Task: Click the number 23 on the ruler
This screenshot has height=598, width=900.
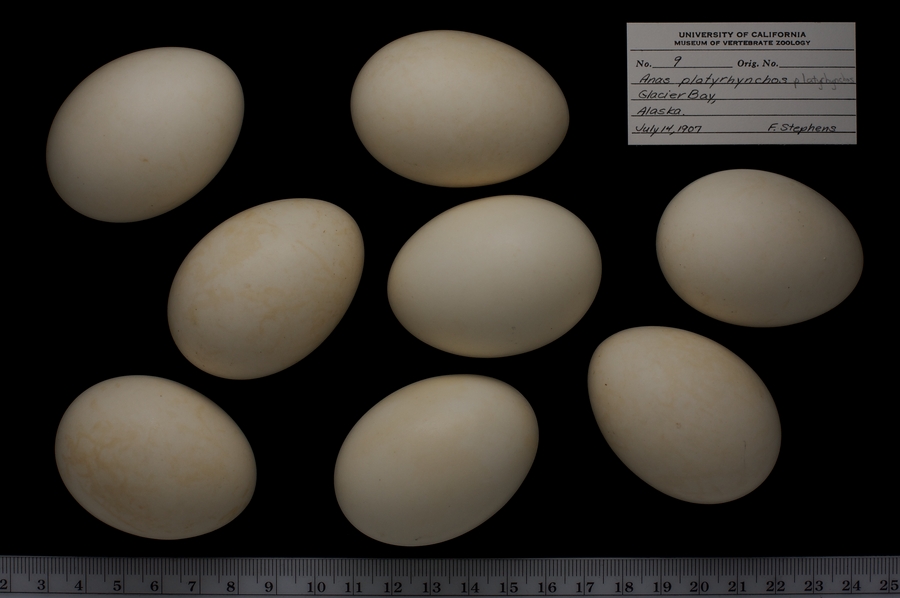Action: pos(814,586)
